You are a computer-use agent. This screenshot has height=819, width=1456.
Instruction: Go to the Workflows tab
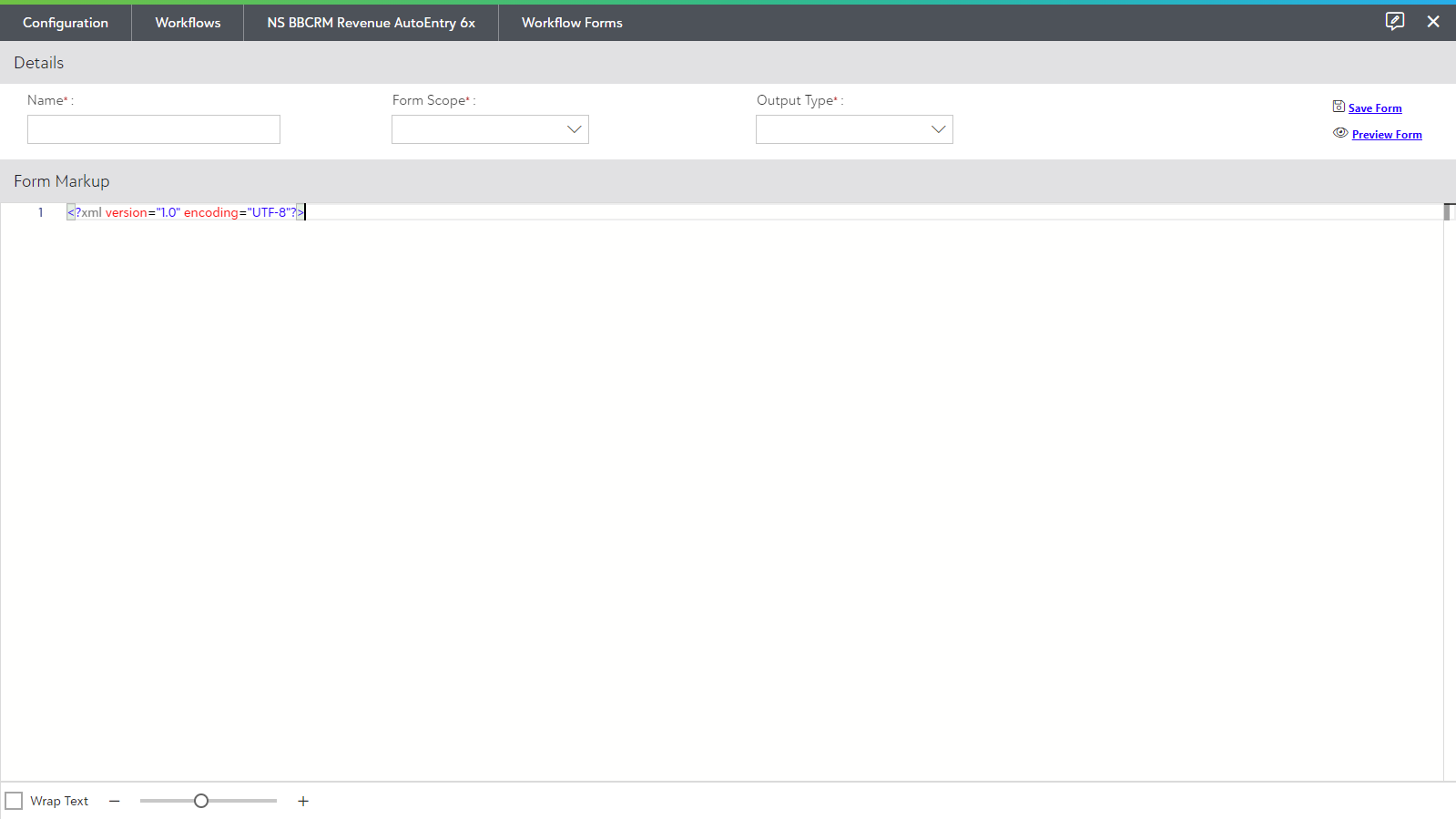click(188, 23)
